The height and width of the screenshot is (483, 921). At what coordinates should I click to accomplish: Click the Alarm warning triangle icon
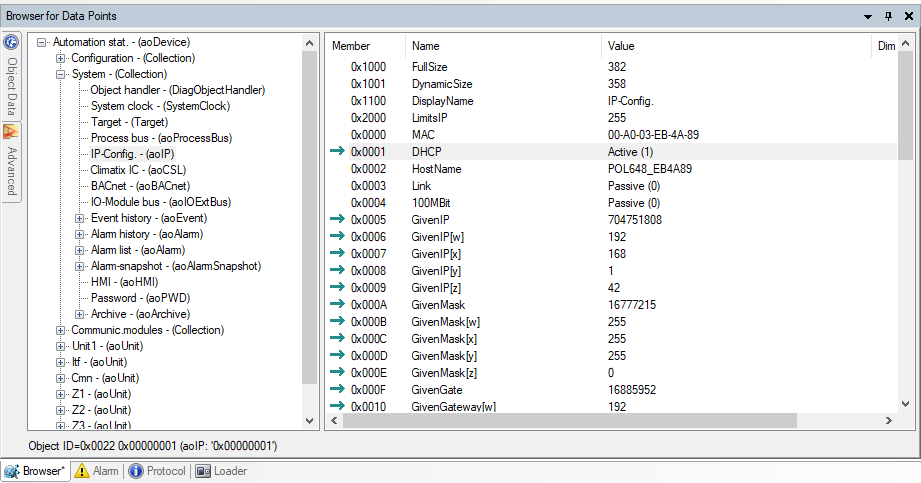tap(82, 471)
